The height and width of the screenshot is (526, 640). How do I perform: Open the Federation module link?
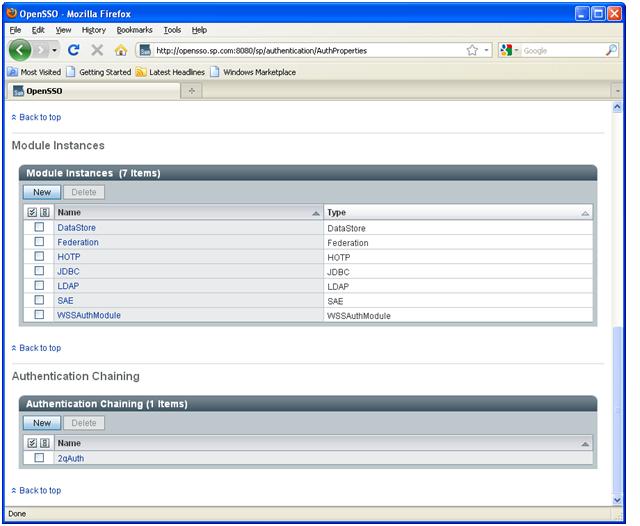78,242
